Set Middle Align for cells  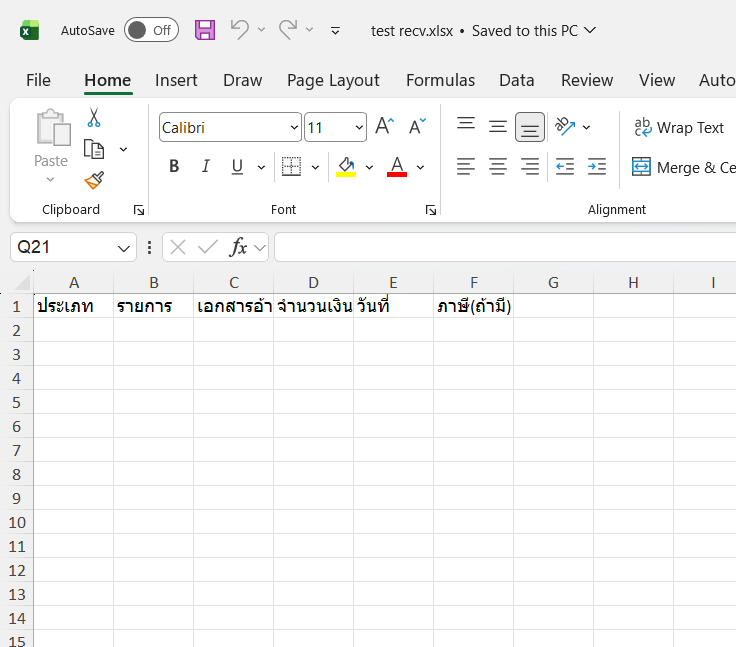coord(498,126)
